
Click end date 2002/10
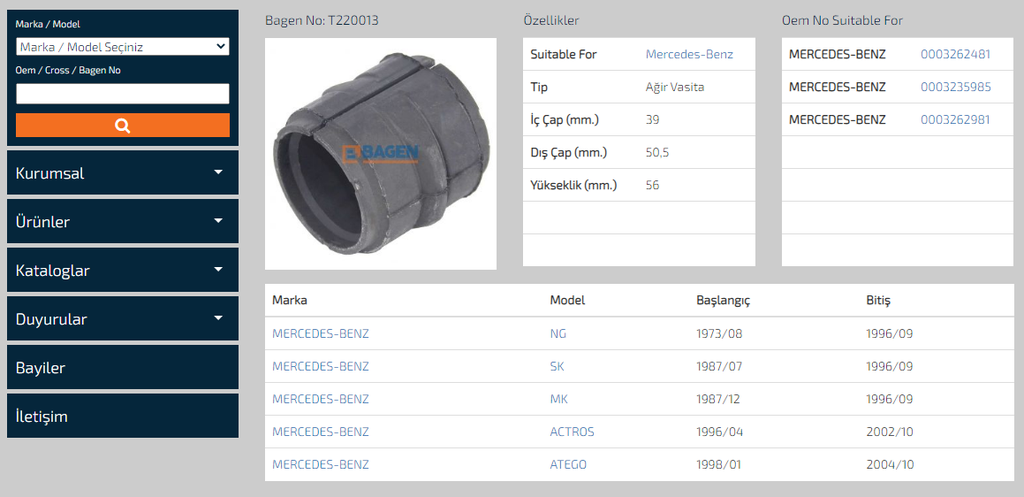[x=890, y=432]
